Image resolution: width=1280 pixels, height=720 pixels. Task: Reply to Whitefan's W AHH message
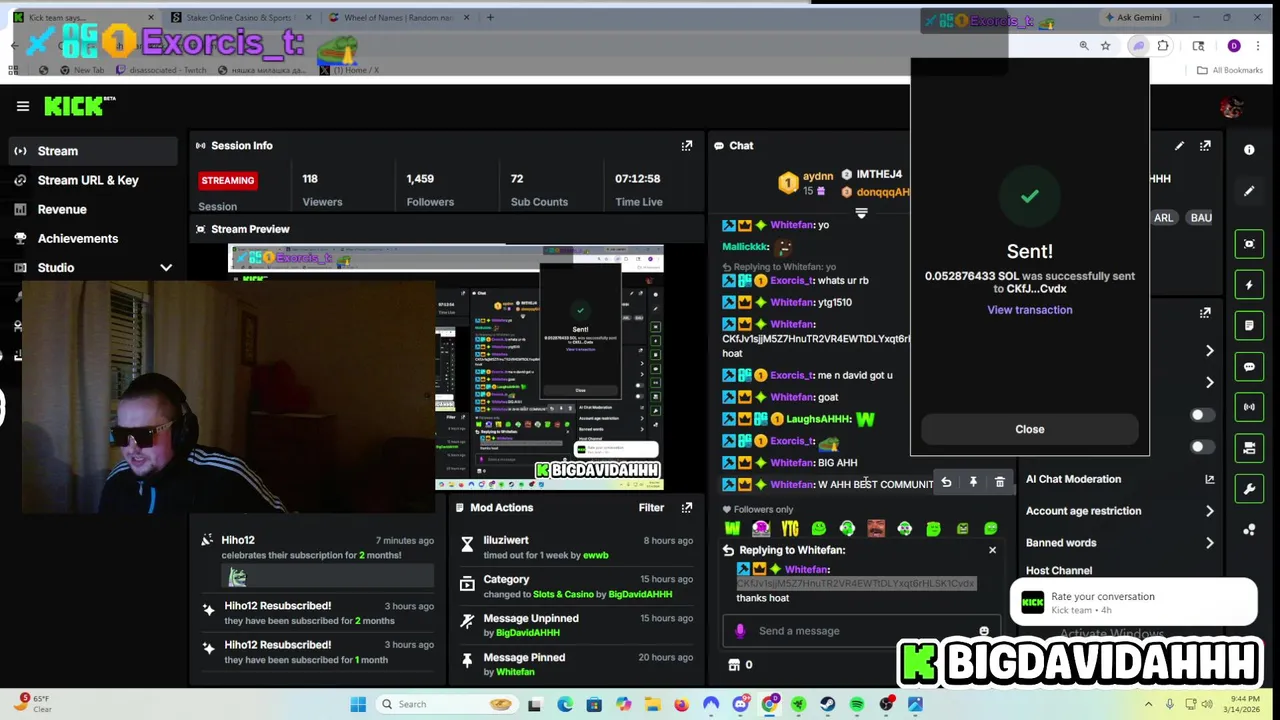[x=946, y=483]
